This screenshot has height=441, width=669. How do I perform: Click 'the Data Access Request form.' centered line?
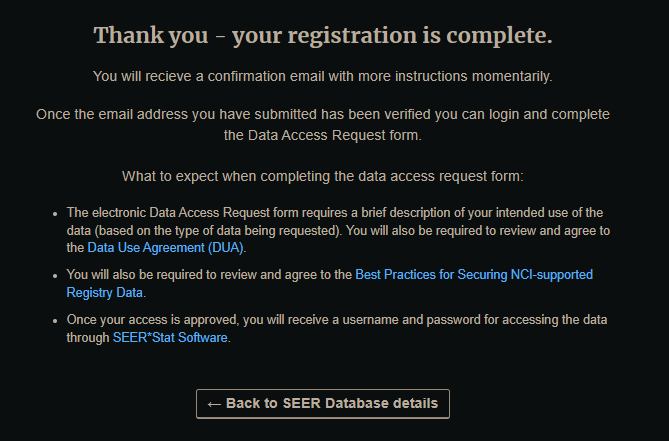pos(323,135)
